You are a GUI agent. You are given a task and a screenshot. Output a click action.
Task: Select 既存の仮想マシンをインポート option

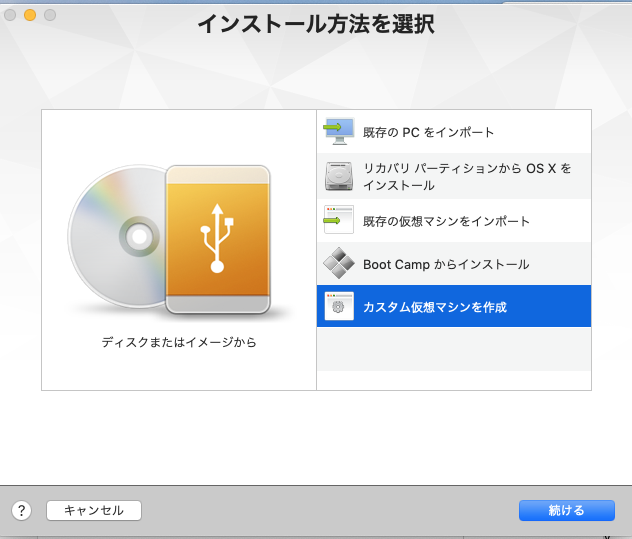(x=454, y=221)
